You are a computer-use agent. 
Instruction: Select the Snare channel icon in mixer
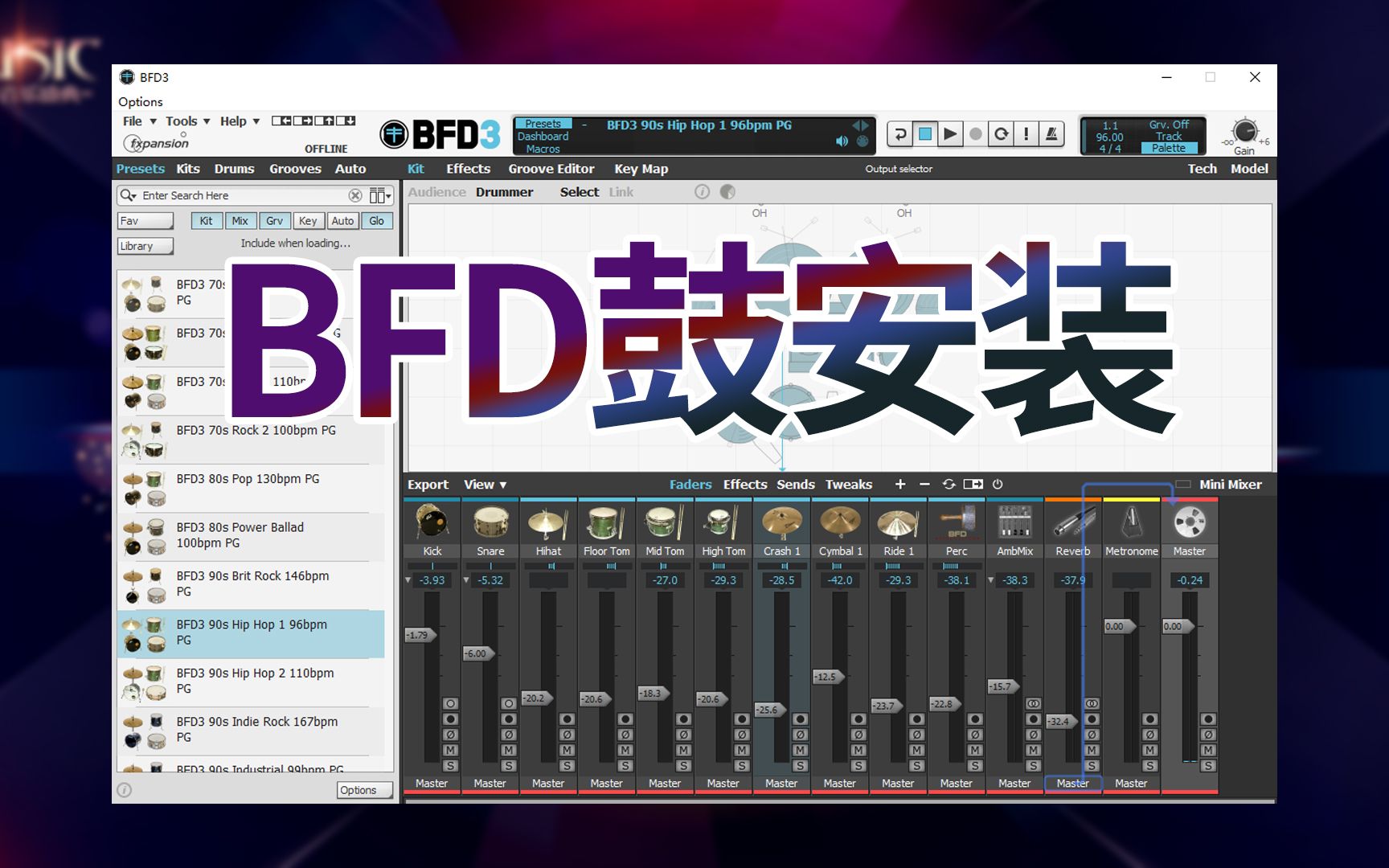click(x=490, y=522)
